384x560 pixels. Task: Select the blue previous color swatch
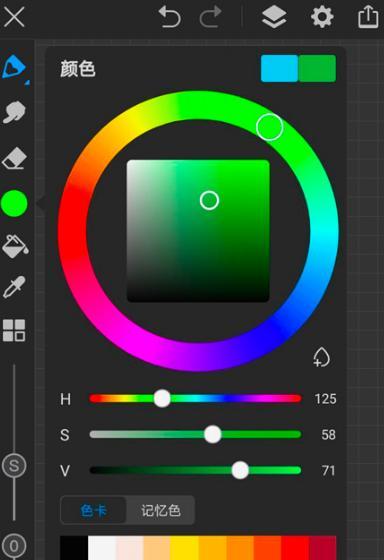pos(279,69)
